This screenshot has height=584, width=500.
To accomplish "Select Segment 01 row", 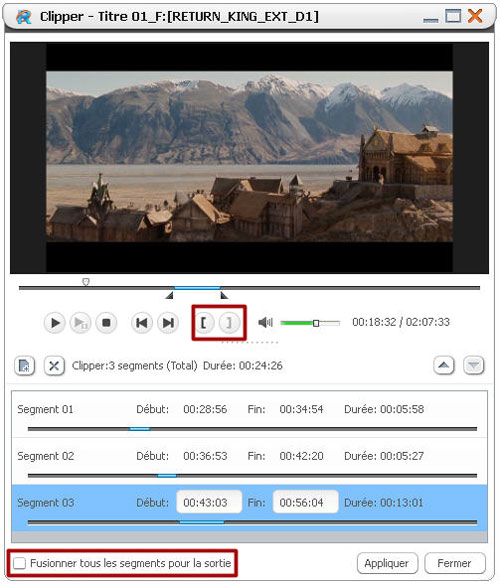I will click(250, 414).
